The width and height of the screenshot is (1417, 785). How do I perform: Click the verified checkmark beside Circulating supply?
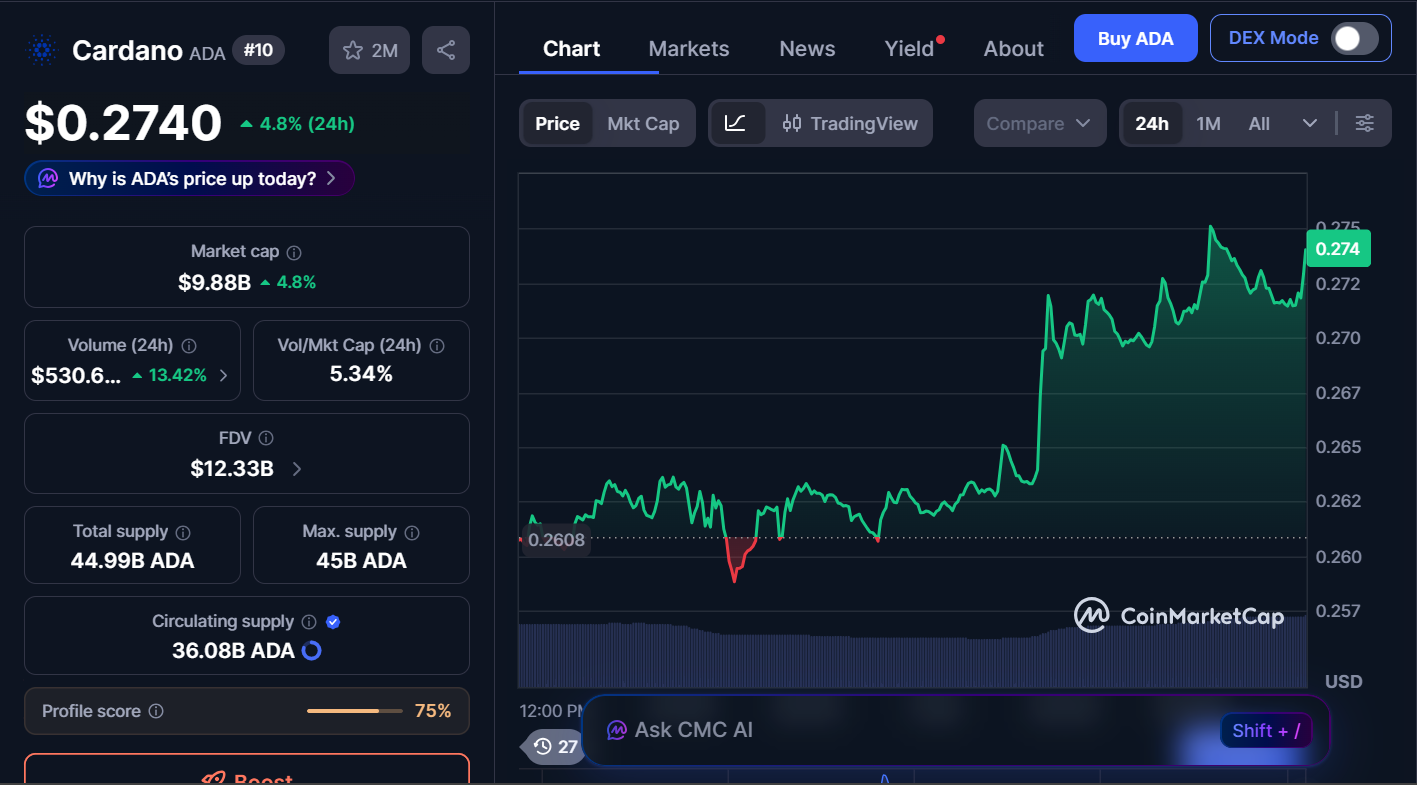[x=333, y=621]
